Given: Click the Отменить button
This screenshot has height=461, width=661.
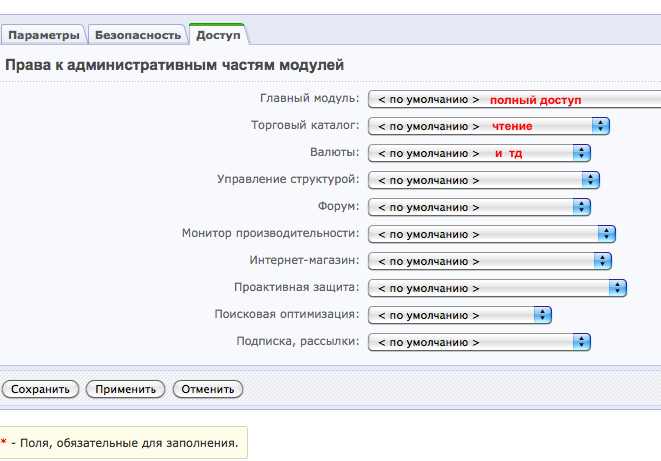Looking at the screenshot, I should pyautogui.click(x=208, y=389).
